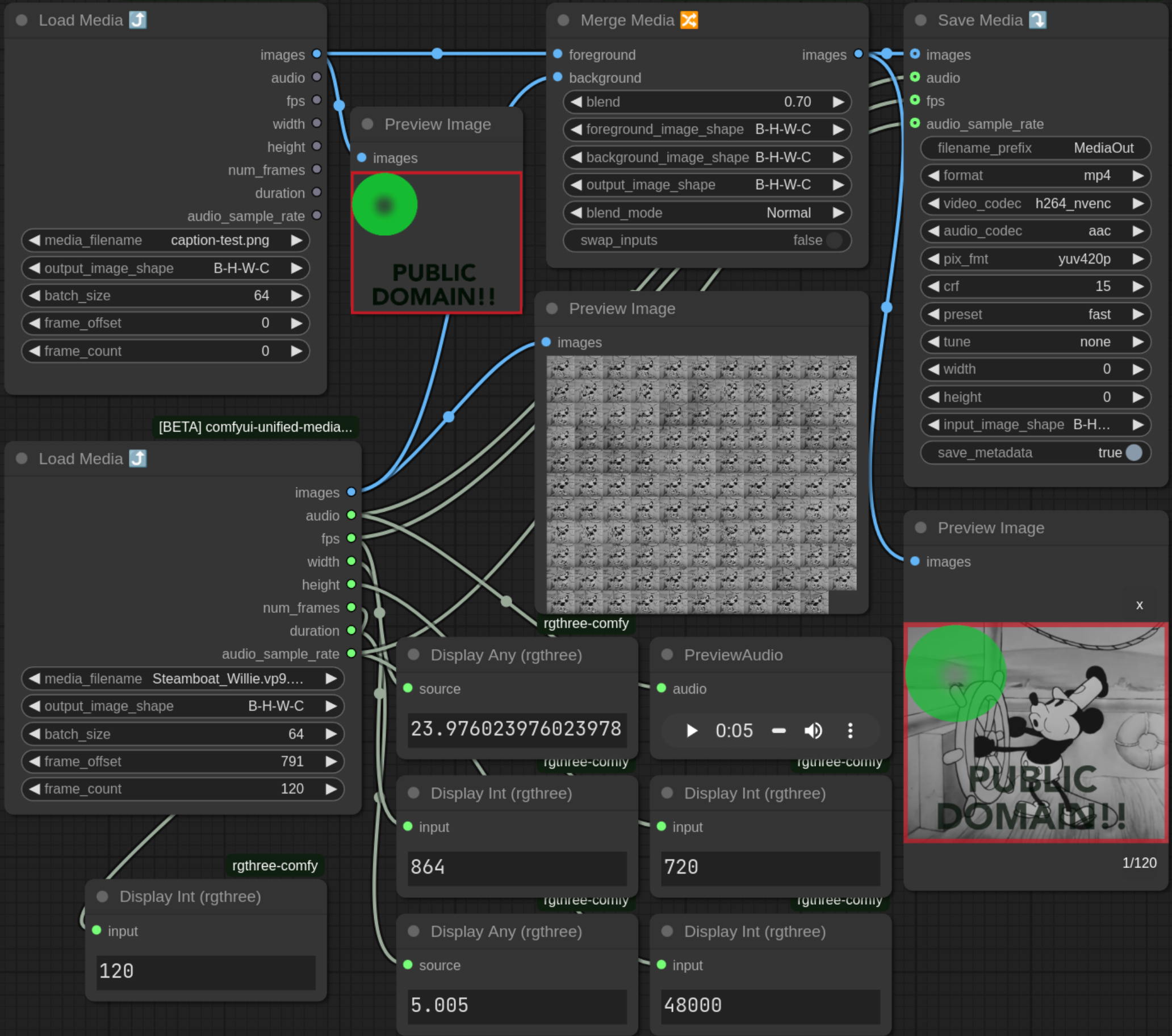Click the caption preview thumbnail with the red border
Screen dimensions: 1172x1036
coord(436,243)
